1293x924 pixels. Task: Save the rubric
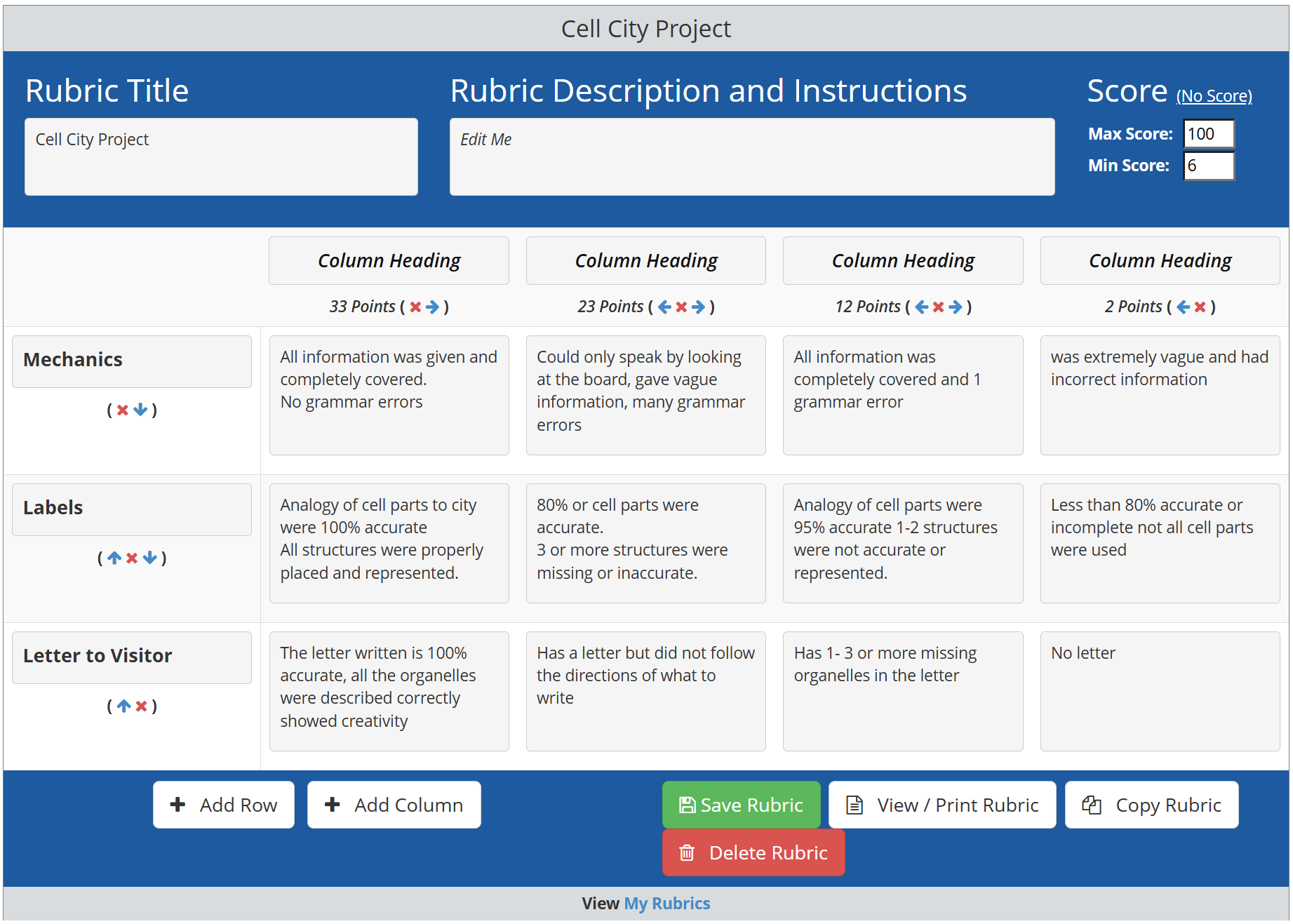[742, 805]
